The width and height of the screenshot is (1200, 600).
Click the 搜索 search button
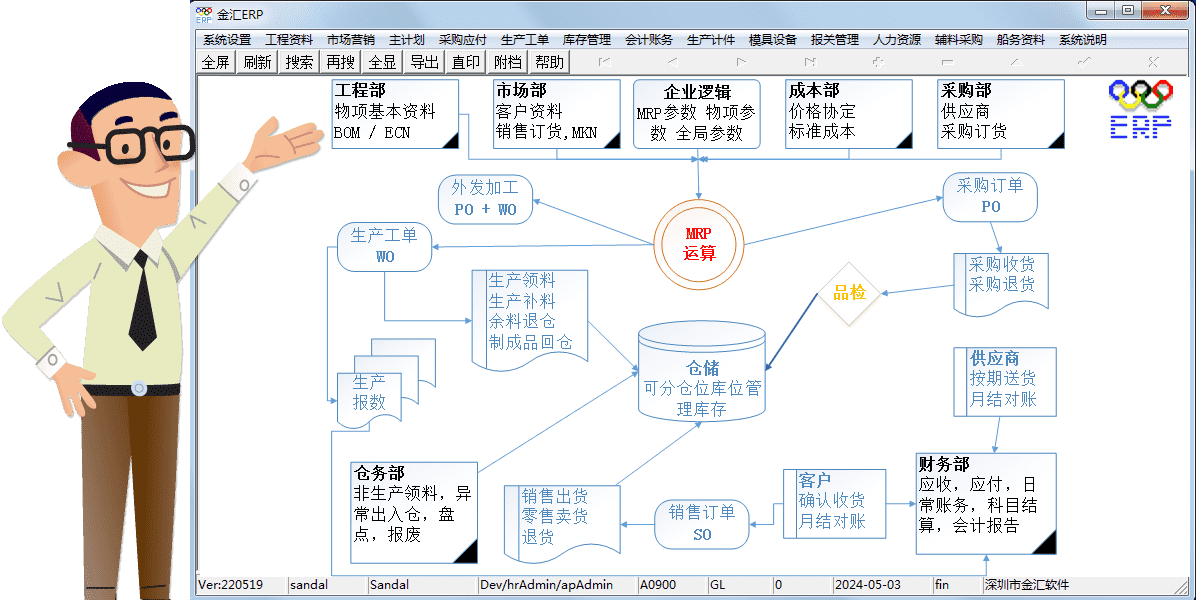tap(299, 62)
